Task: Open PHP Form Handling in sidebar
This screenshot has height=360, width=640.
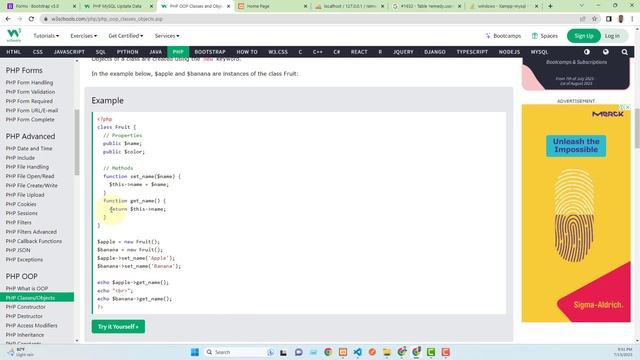Action: 29,82
